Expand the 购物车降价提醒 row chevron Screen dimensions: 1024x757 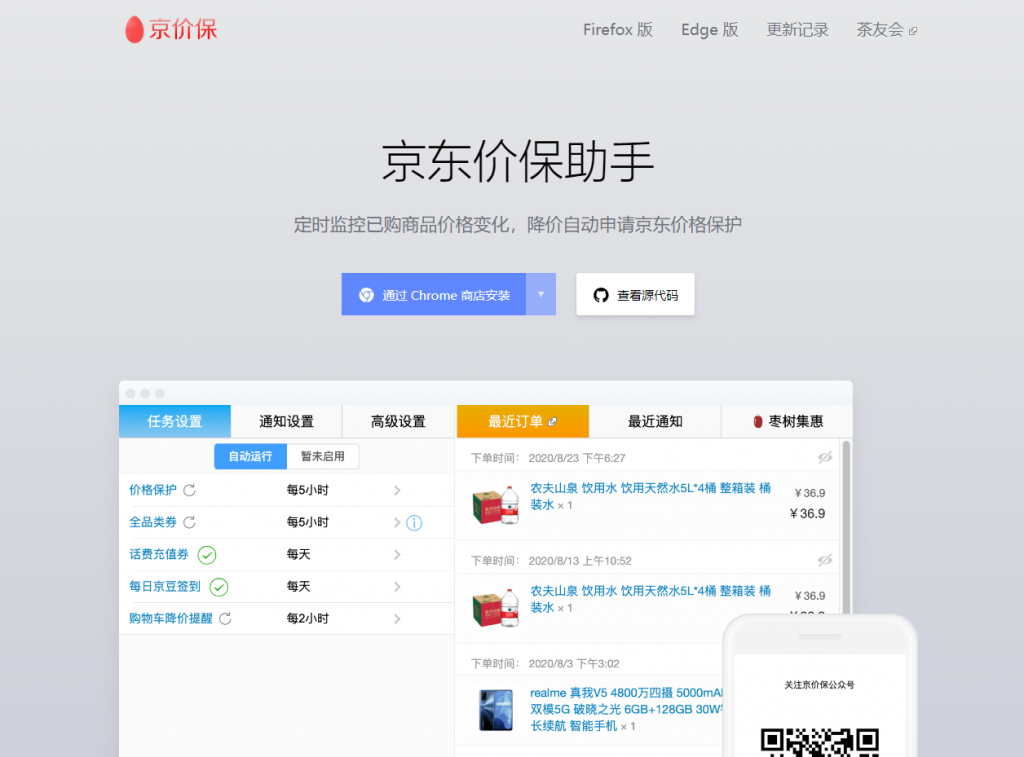397,619
